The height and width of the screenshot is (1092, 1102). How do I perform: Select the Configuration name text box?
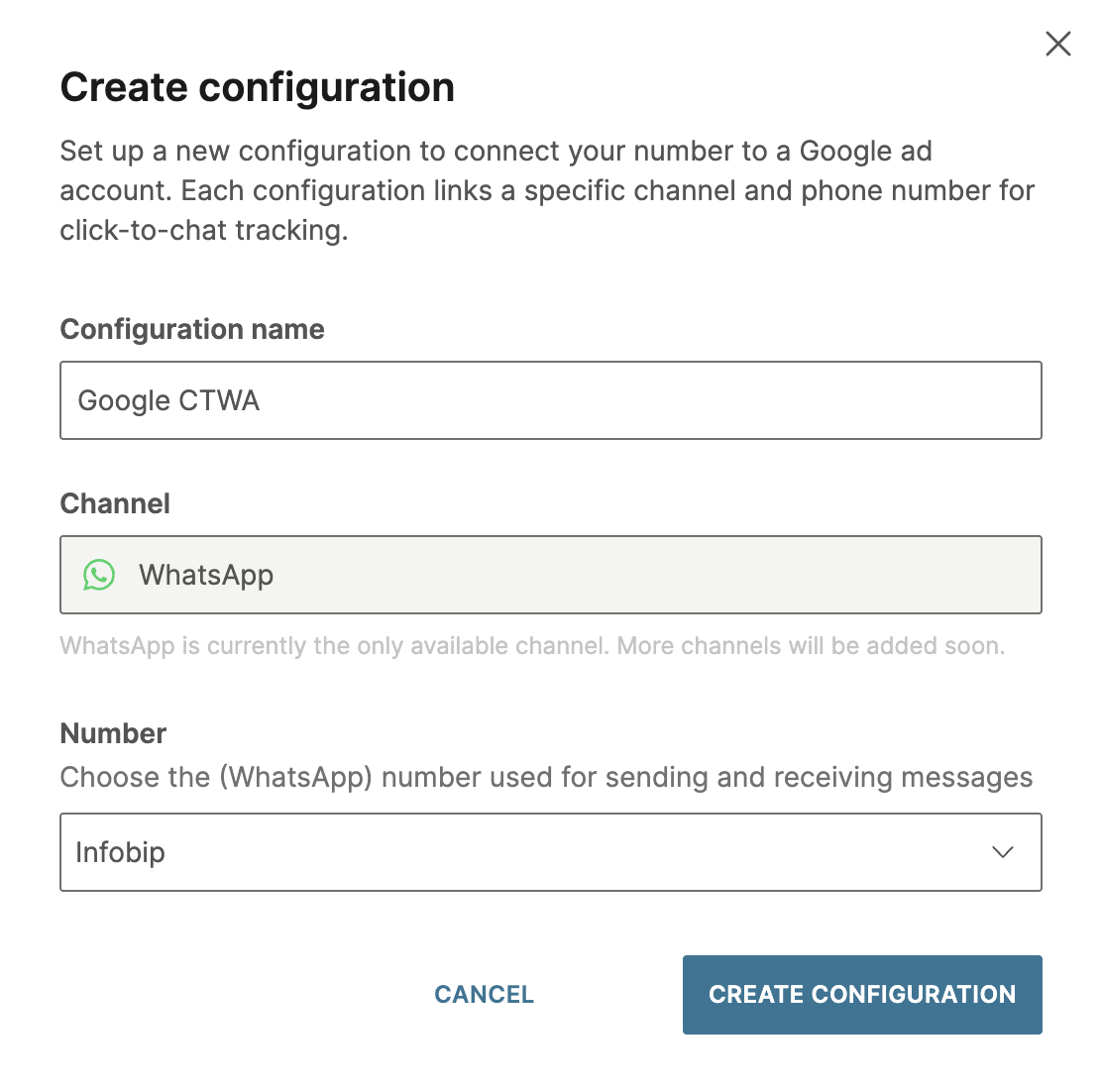(551, 400)
